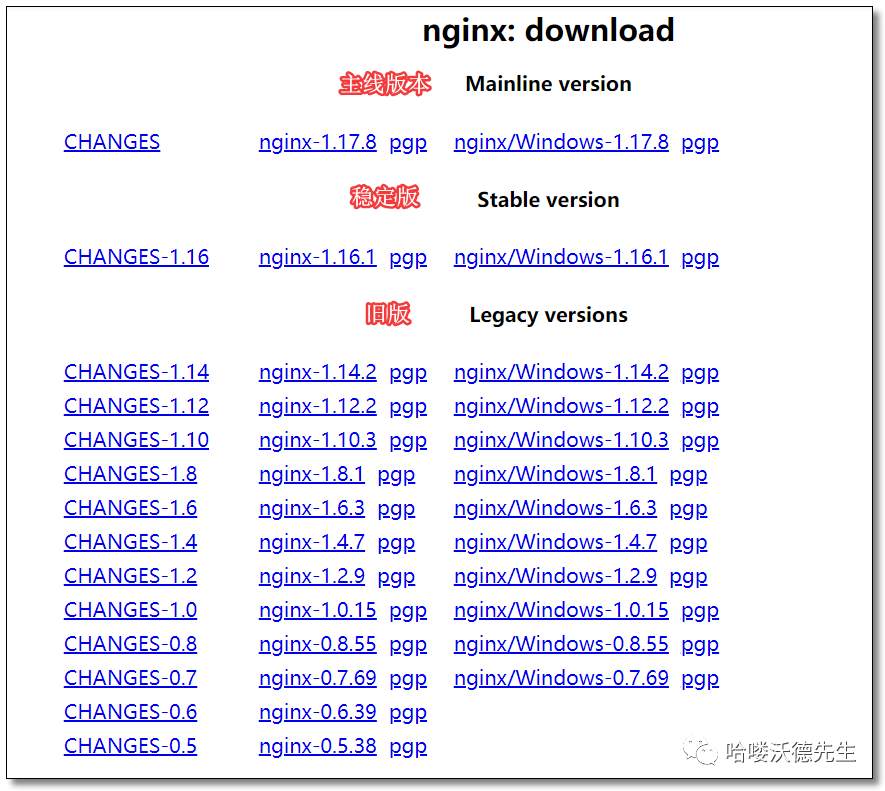
Task: Open CHANGES-1.4 link
Action: [130, 542]
